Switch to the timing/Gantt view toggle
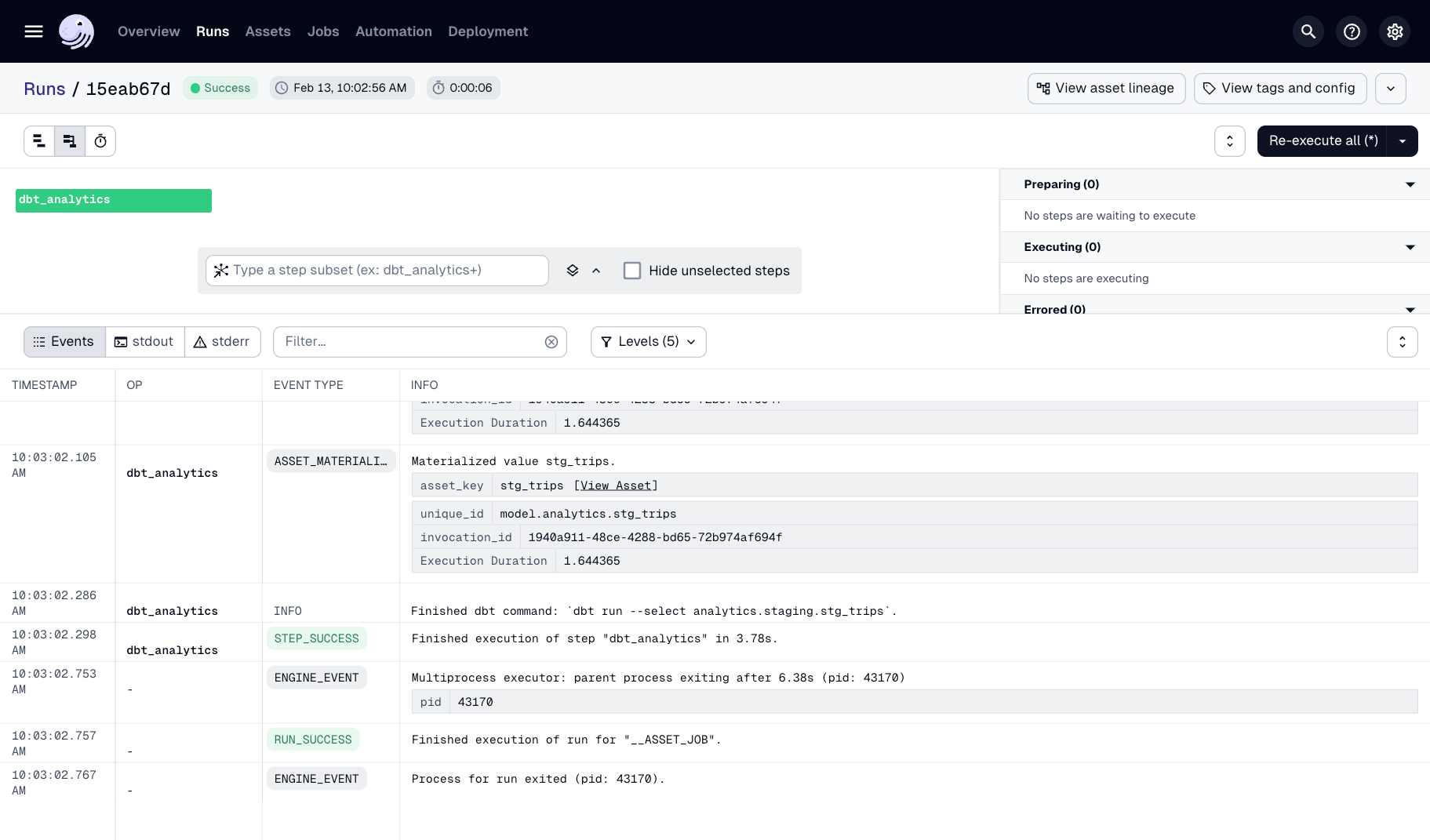The image size is (1430, 840). click(100, 141)
